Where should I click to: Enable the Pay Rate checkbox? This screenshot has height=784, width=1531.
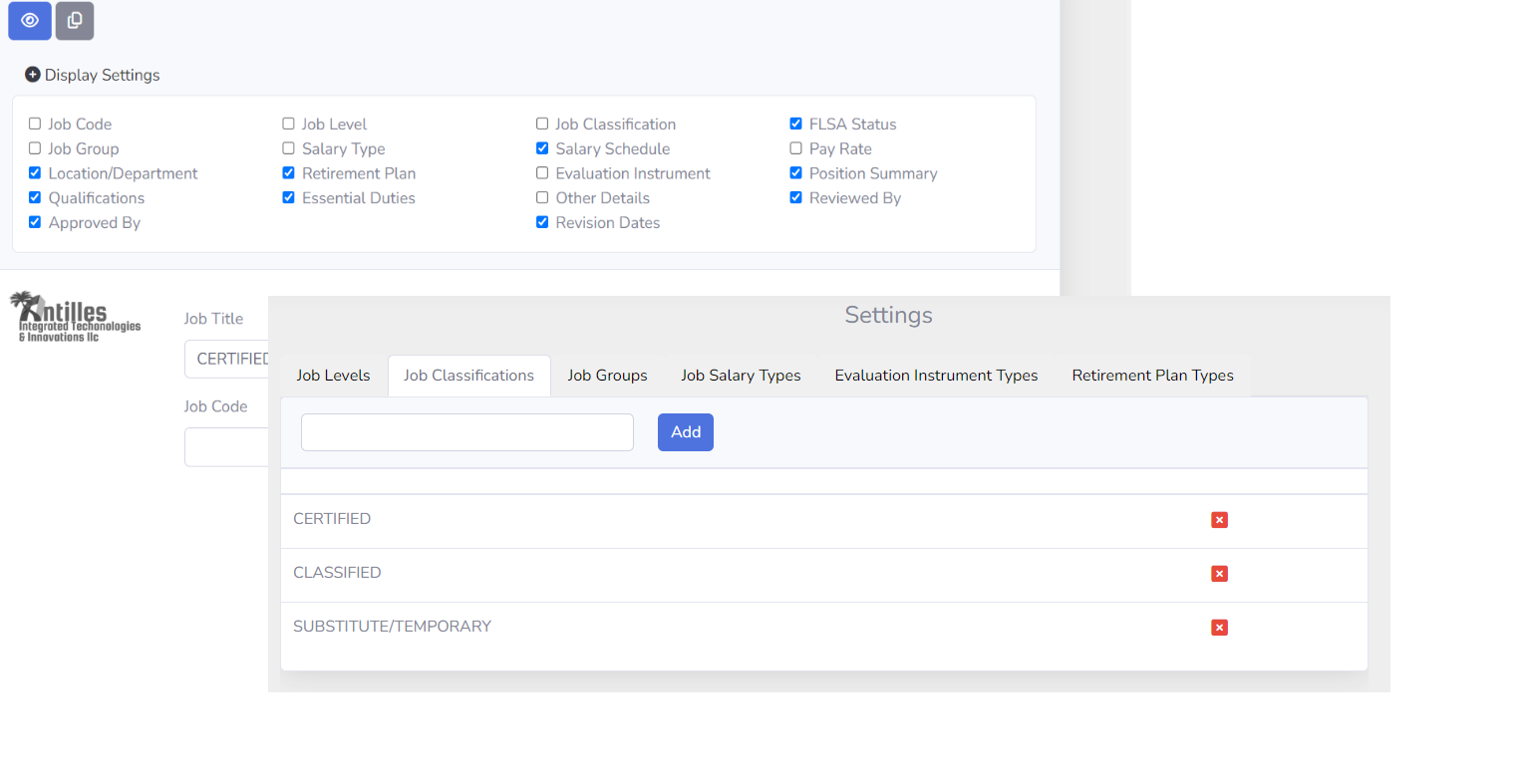point(795,148)
